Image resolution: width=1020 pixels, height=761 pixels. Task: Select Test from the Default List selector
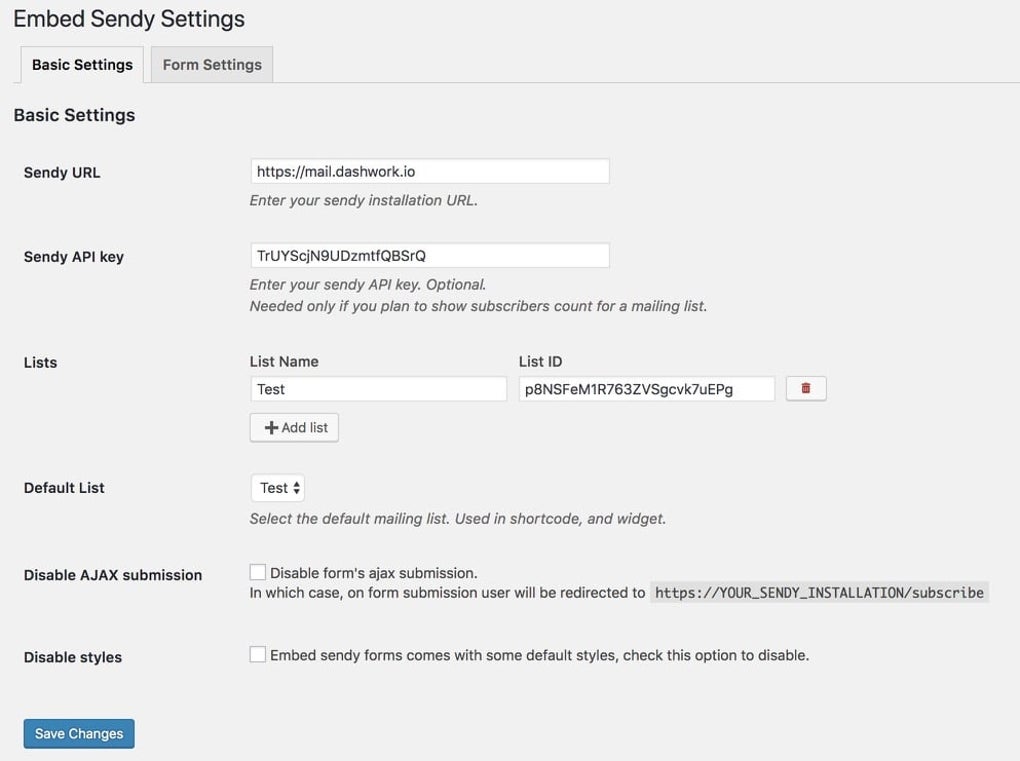[x=277, y=487]
